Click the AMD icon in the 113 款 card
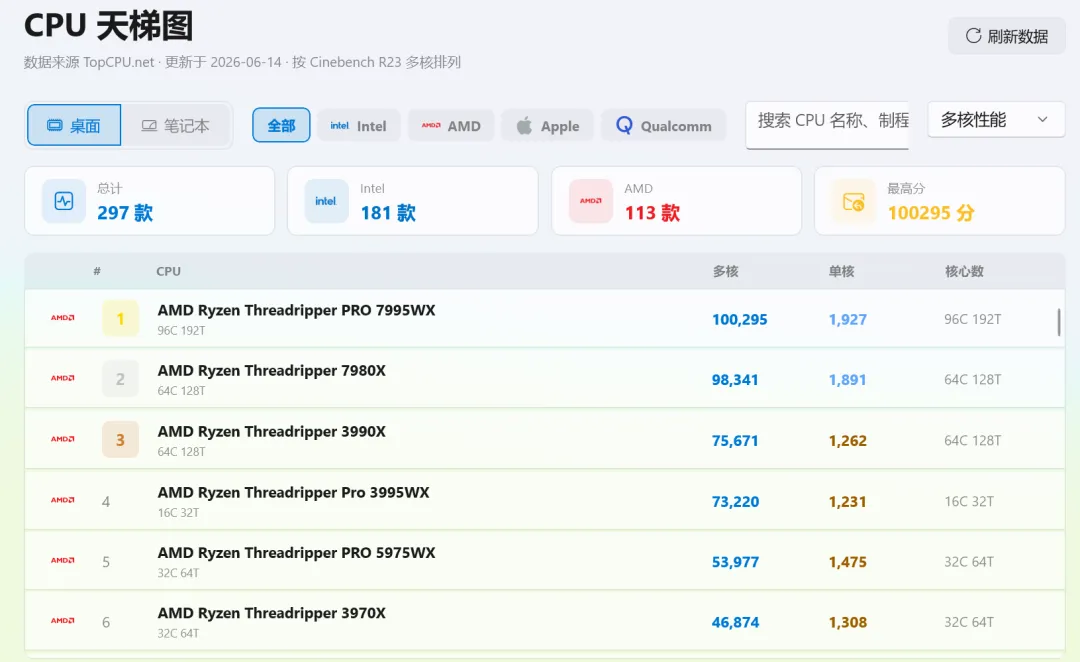Image resolution: width=1080 pixels, height=662 pixels. tap(591, 201)
